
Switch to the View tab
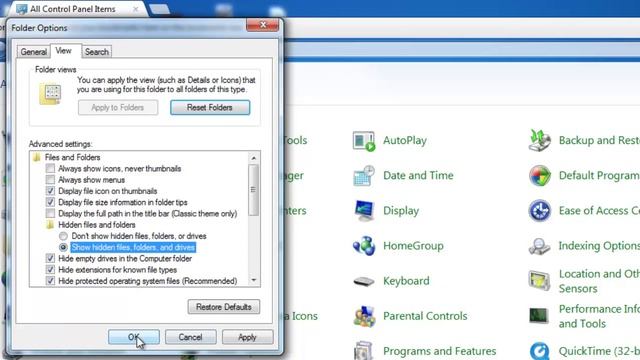64,51
